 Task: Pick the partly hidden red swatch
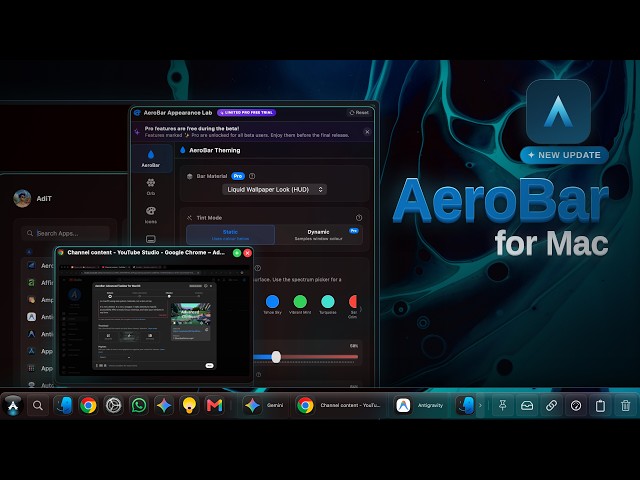(x=353, y=302)
